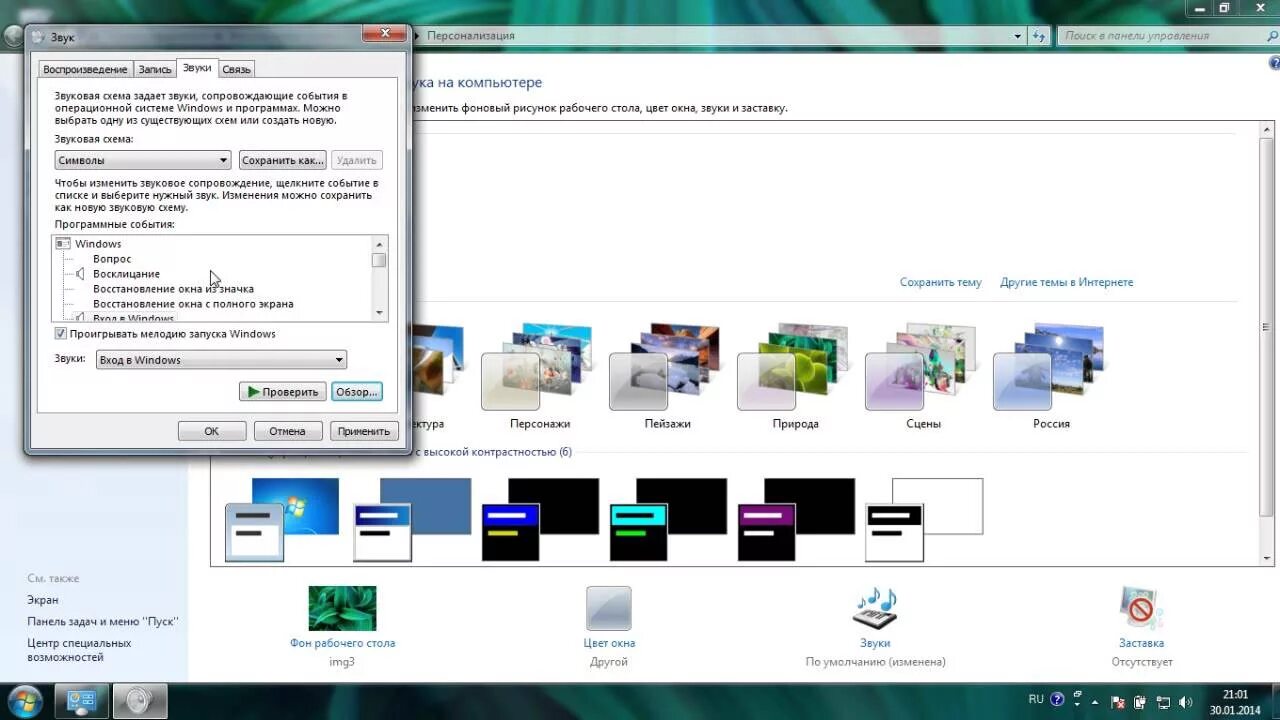Click the power plug icon in tray
The width and height of the screenshot is (1280, 720).
(x=1141, y=702)
